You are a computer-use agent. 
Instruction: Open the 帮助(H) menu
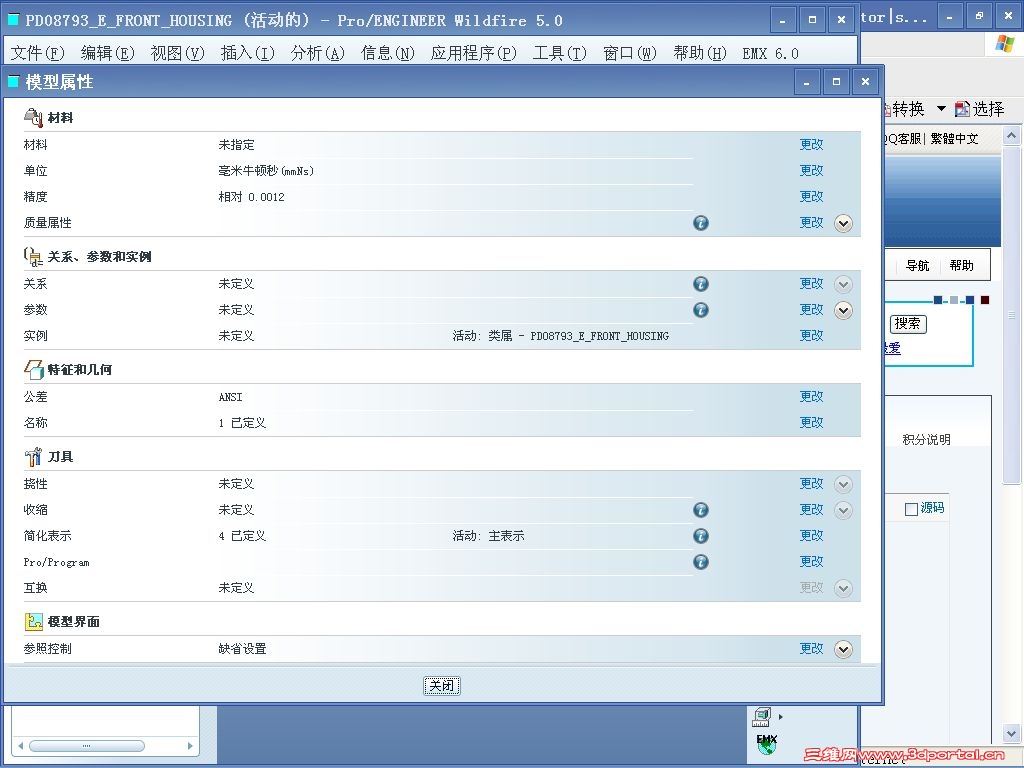[699, 53]
